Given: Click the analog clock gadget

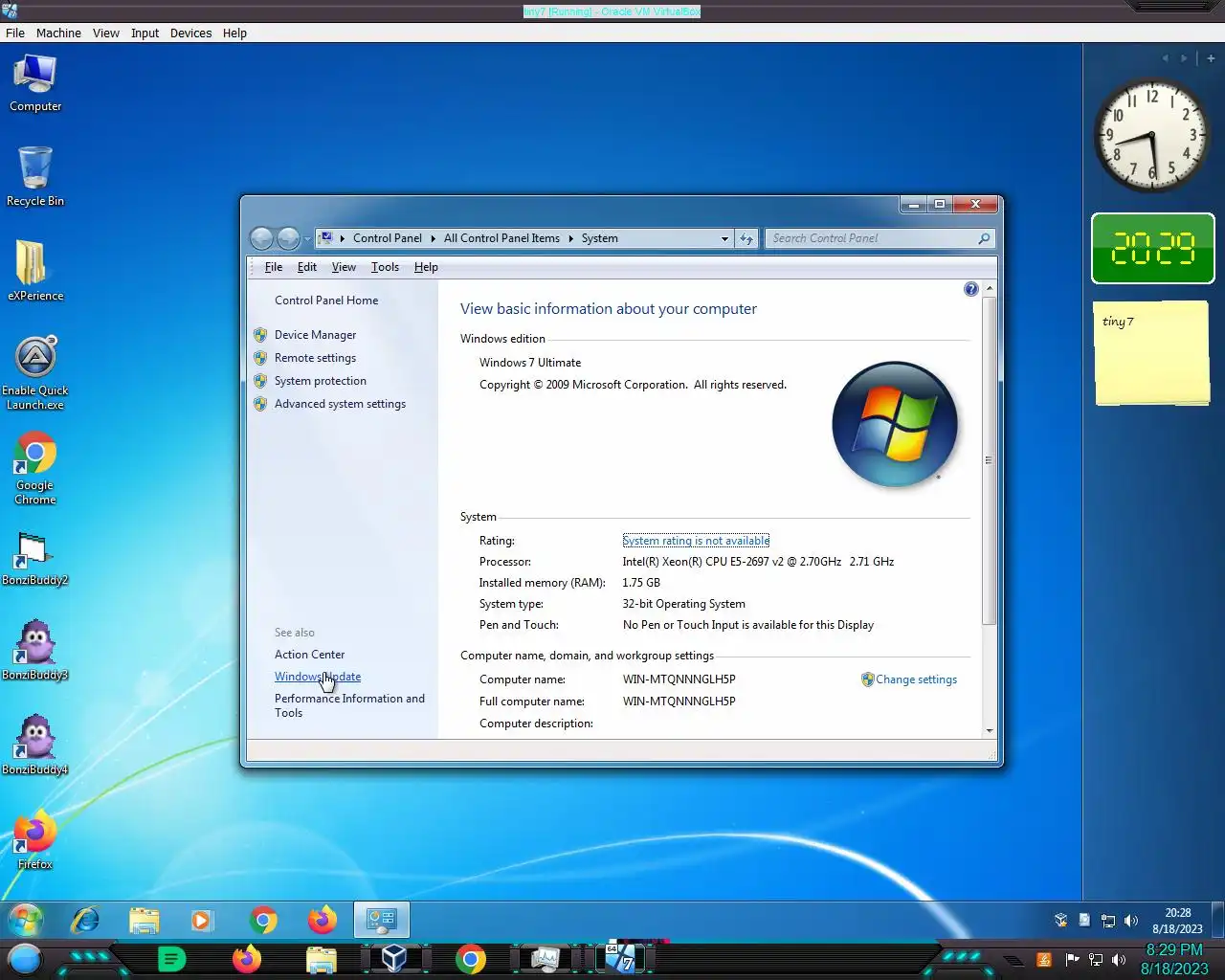Looking at the screenshot, I should point(1151,135).
